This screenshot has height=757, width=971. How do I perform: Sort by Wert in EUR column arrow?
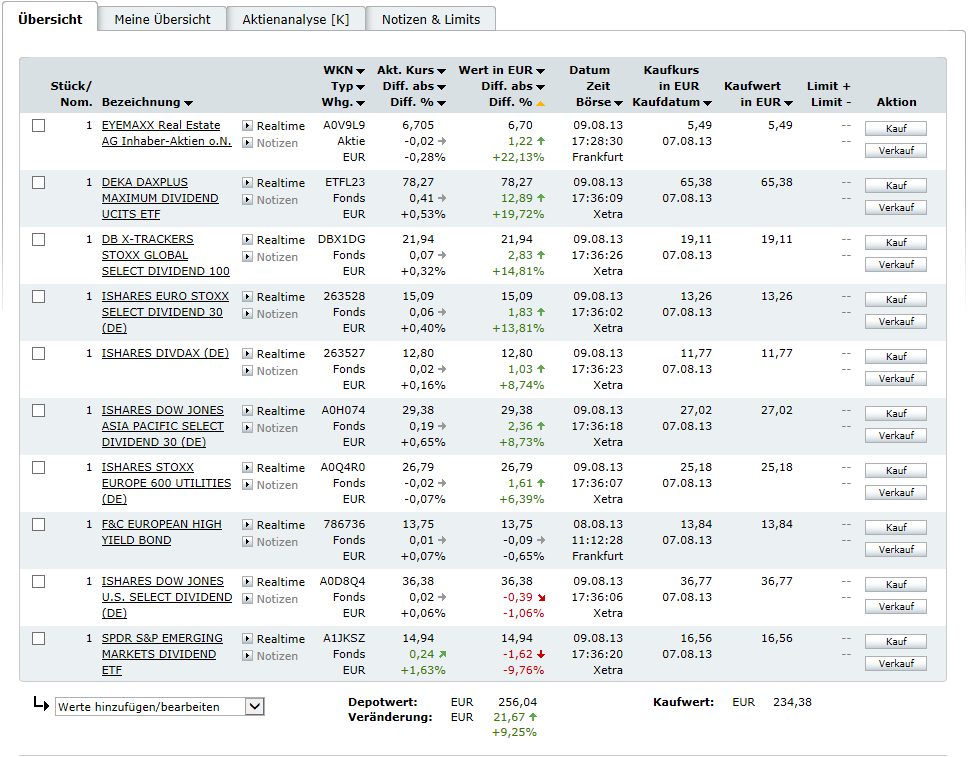pyautogui.click(x=541, y=71)
